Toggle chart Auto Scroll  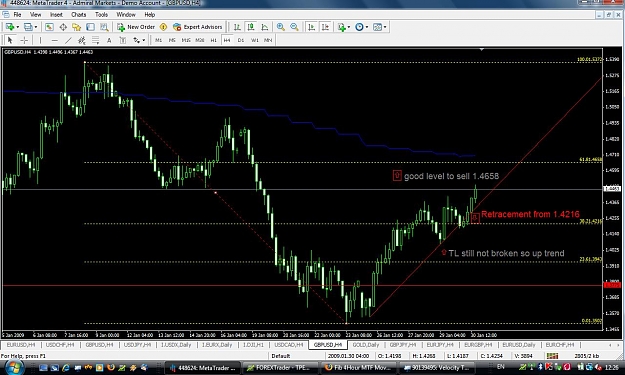(x=312, y=27)
